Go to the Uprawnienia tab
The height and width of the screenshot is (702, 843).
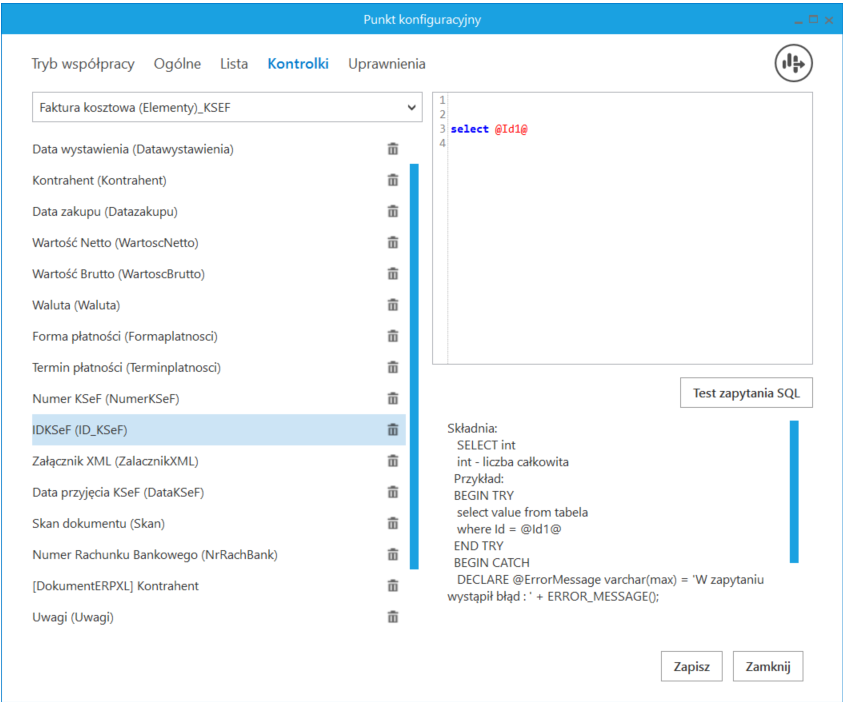[x=387, y=64]
